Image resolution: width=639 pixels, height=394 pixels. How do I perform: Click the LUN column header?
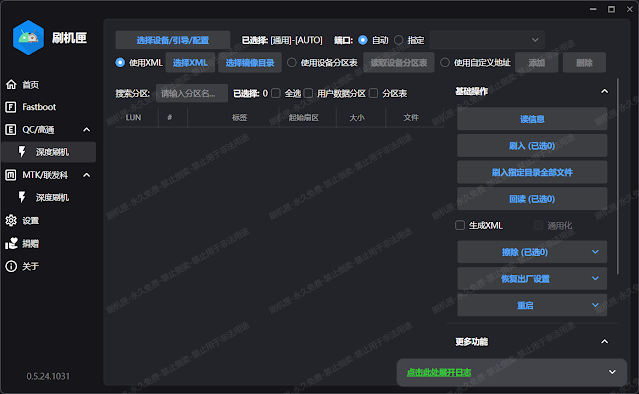[x=133, y=118]
